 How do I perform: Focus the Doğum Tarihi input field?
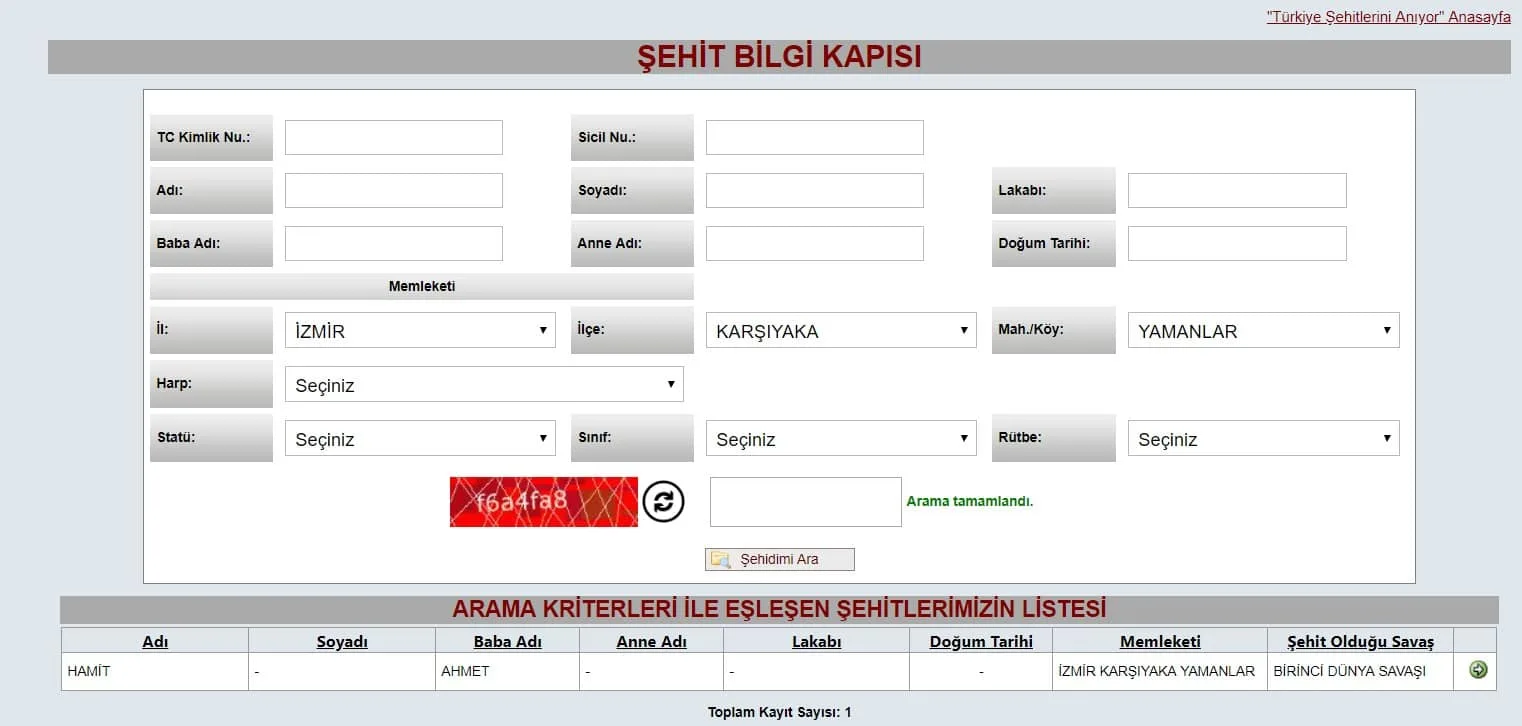point(1237,244)
